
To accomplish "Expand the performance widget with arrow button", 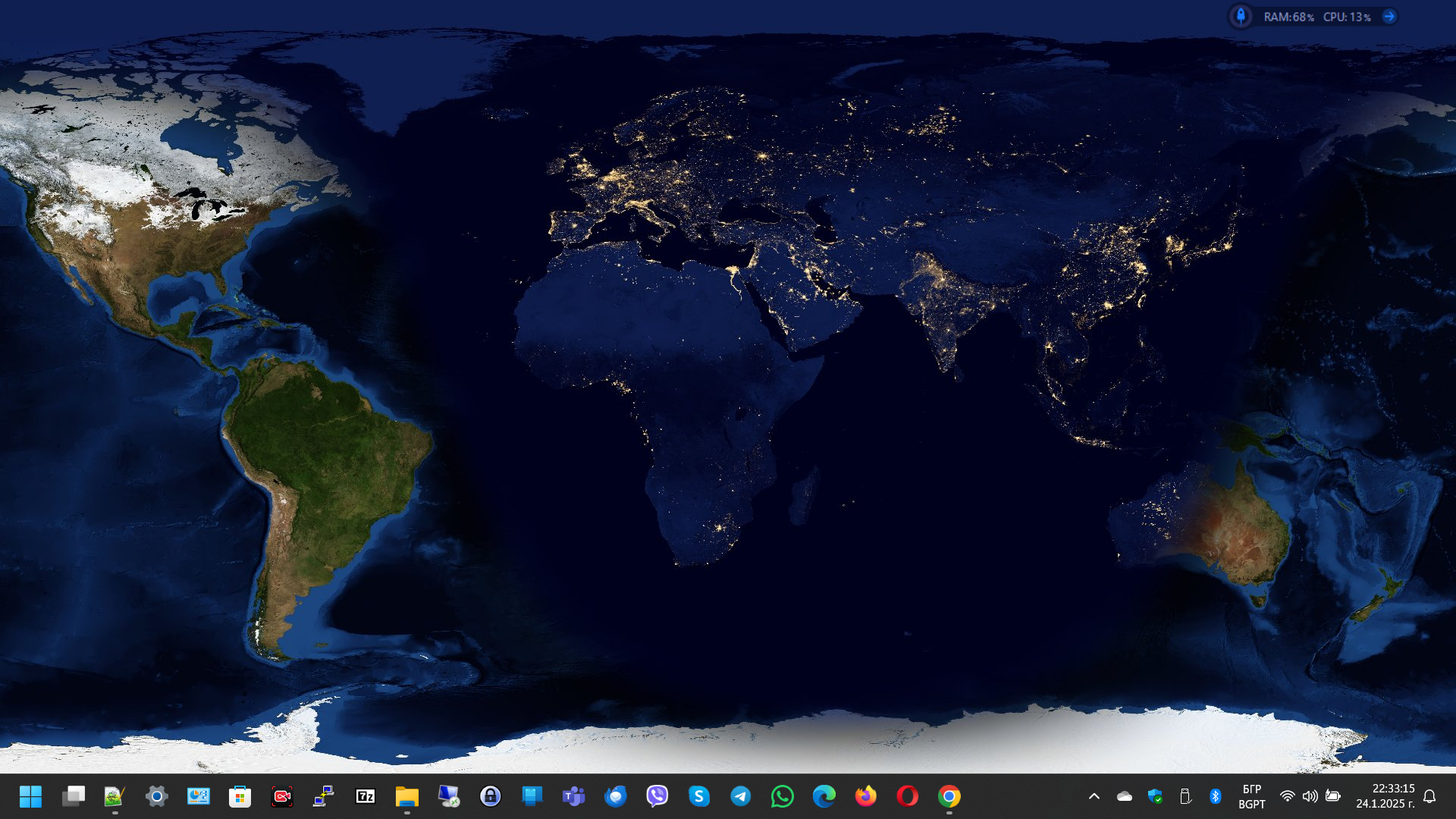I will [x=1389, y=16].
